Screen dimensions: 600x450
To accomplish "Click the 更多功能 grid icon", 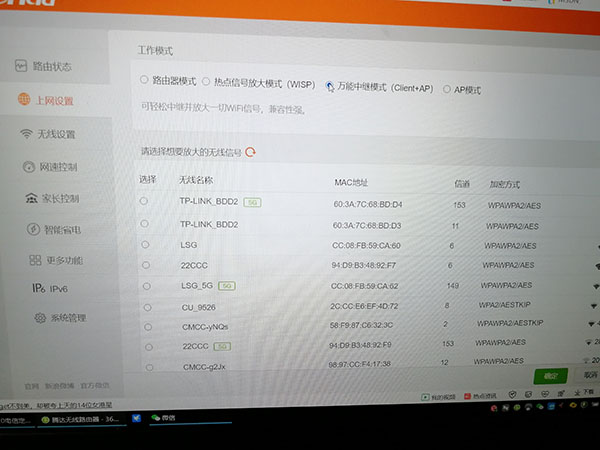I will pos(36,260).
